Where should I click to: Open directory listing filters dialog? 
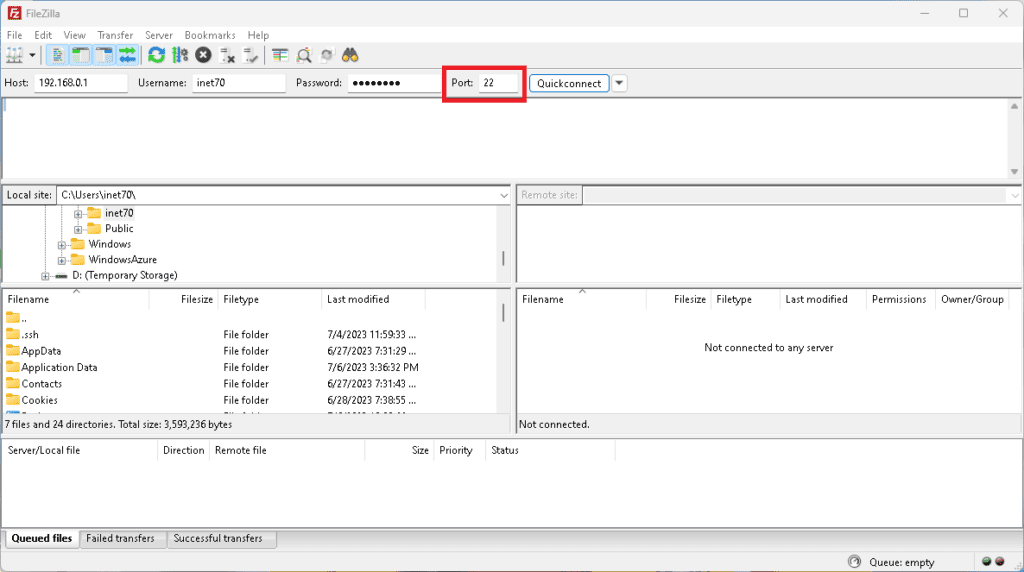[280, 56]
